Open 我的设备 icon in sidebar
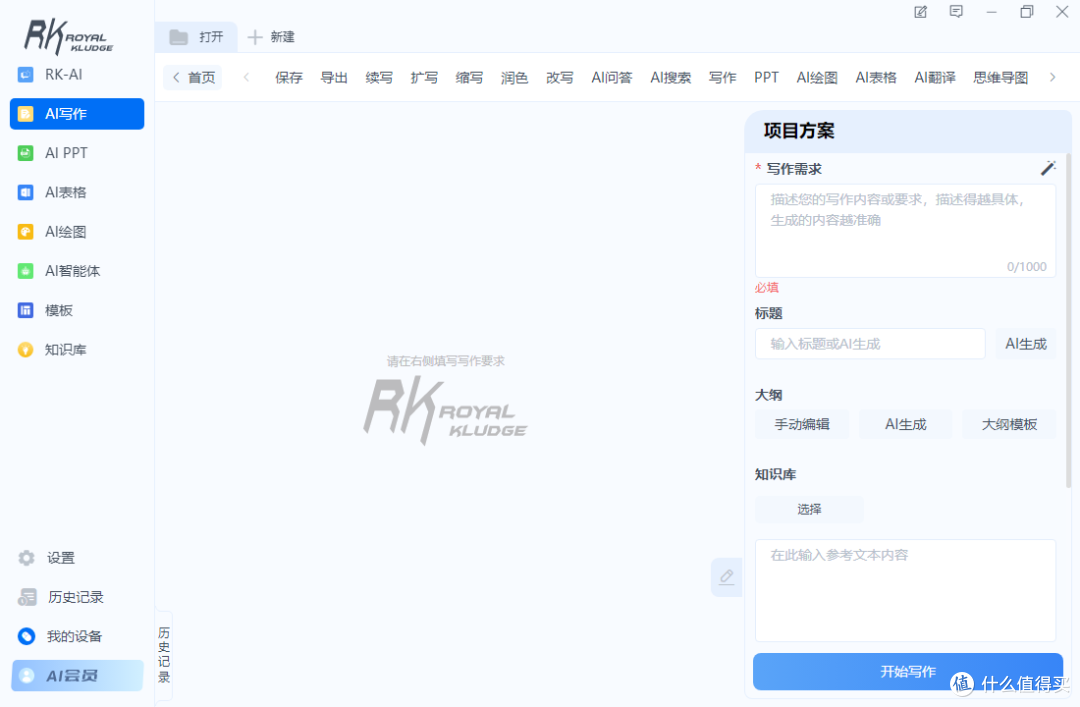The height and width of the screenshot is (707, 1080). tap(26, 636)
